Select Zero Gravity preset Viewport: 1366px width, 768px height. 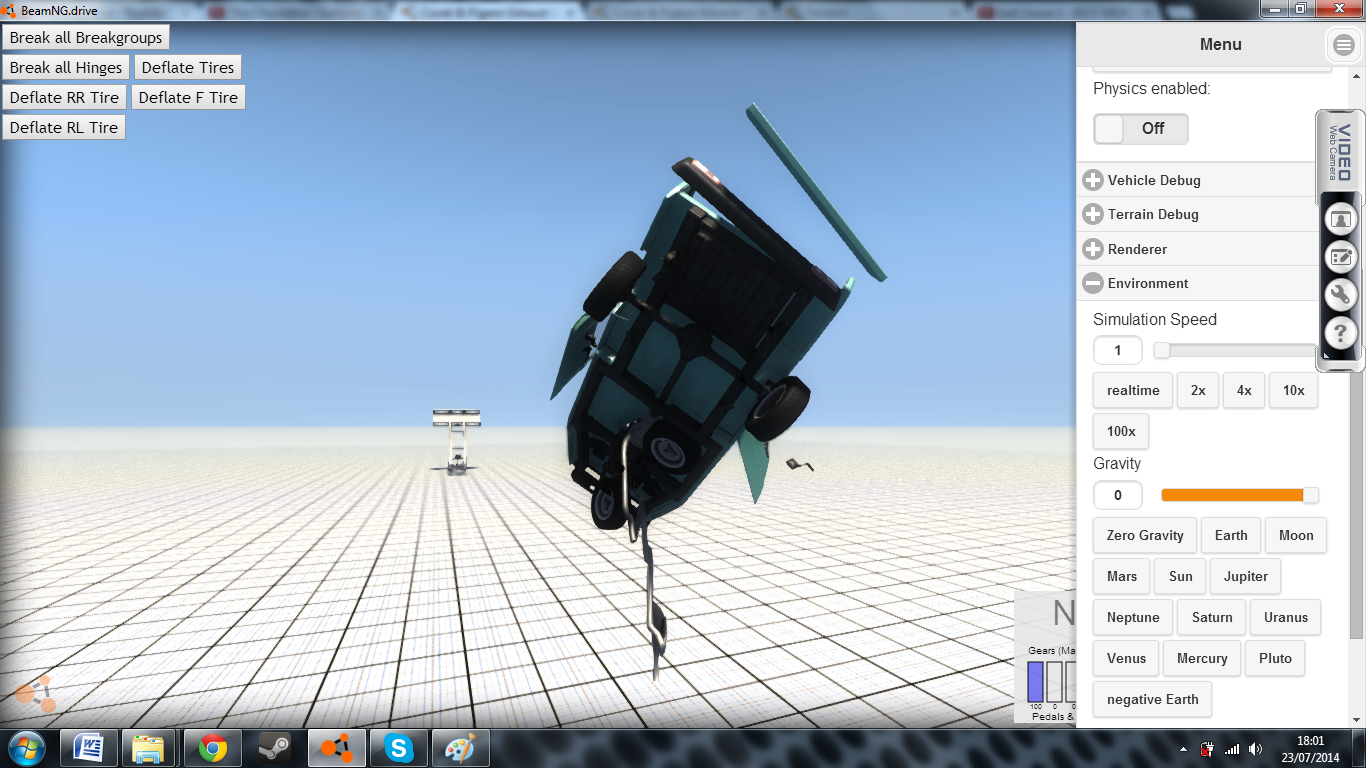[x=1145, y=535]
